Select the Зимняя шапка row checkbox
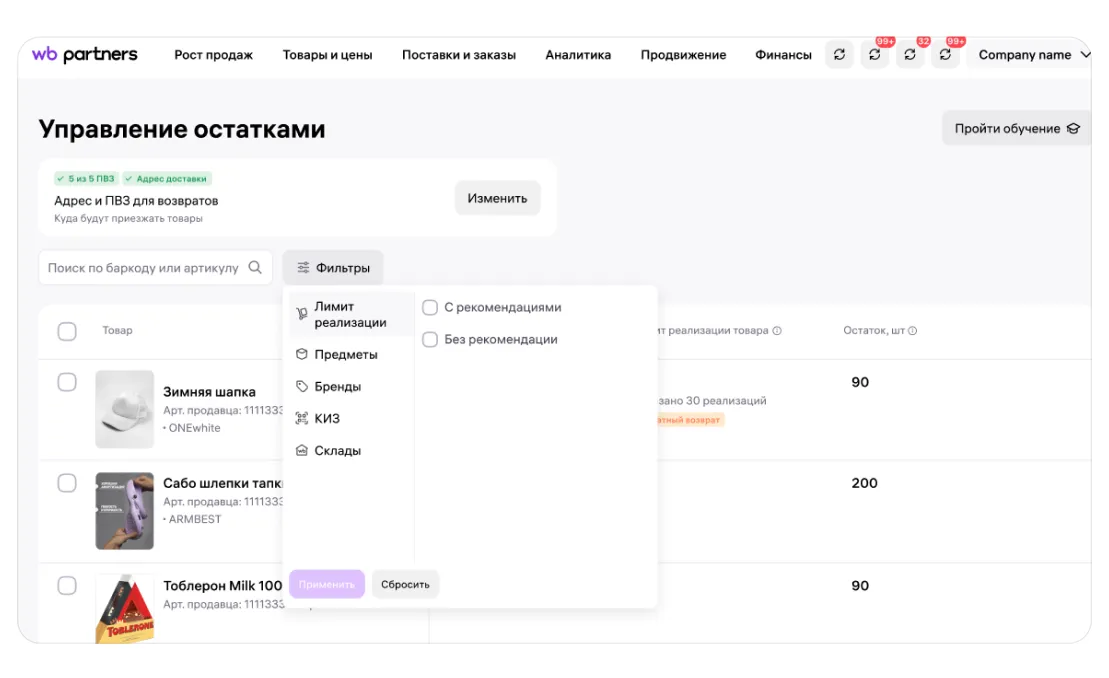 pos(67,382)
